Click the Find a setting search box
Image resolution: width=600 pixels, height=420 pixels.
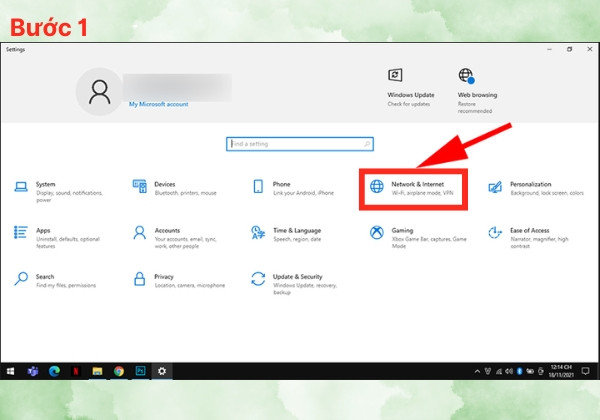point(300,144)
